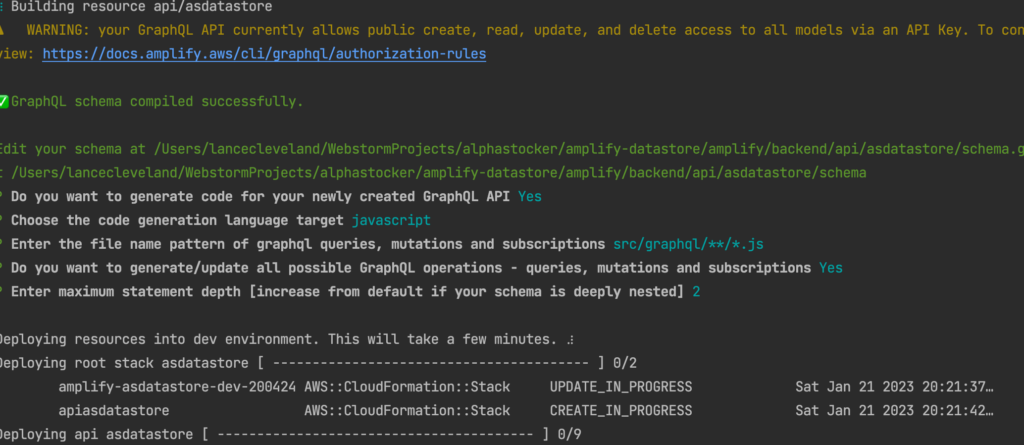The image size is (1024, 445).
Task: Click the 'Yes' answer for generate/update all operations
Action: 830,268
